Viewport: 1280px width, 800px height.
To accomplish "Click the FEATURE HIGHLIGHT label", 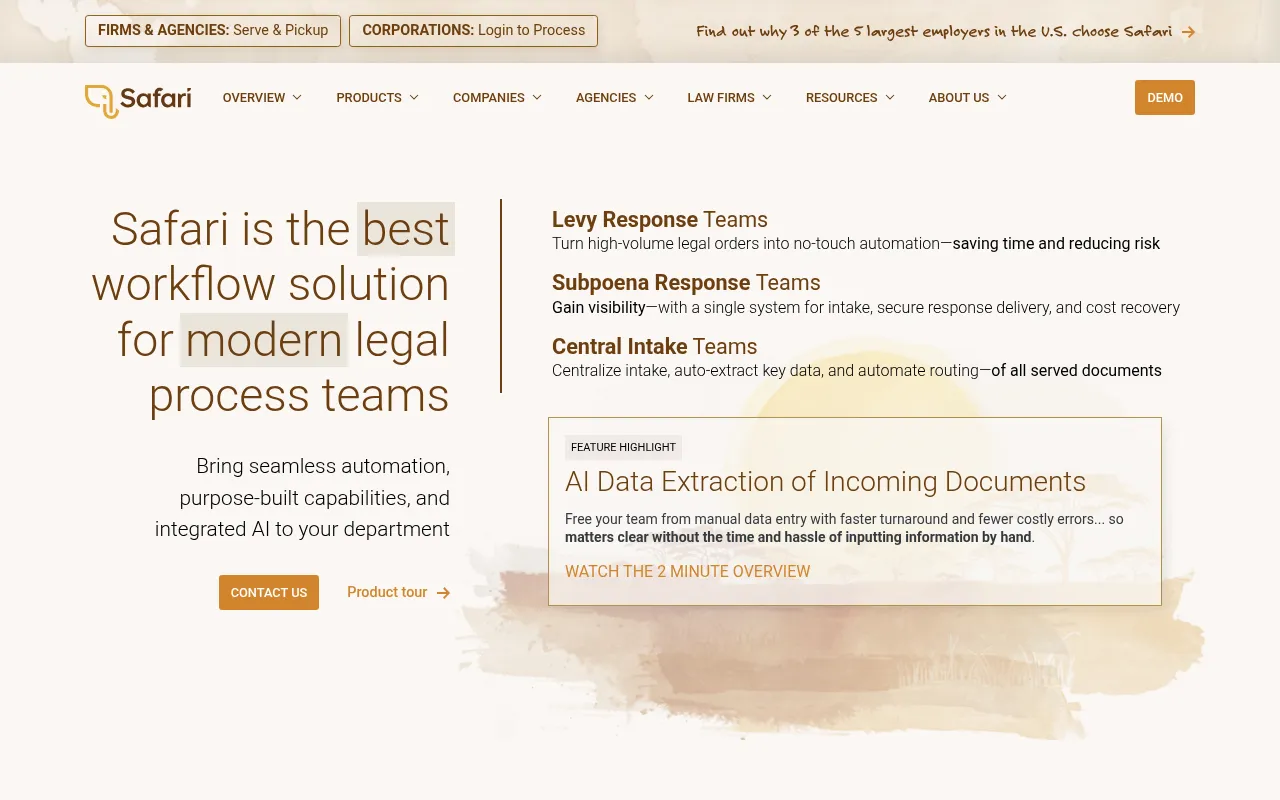I will (x=624, y=447).
